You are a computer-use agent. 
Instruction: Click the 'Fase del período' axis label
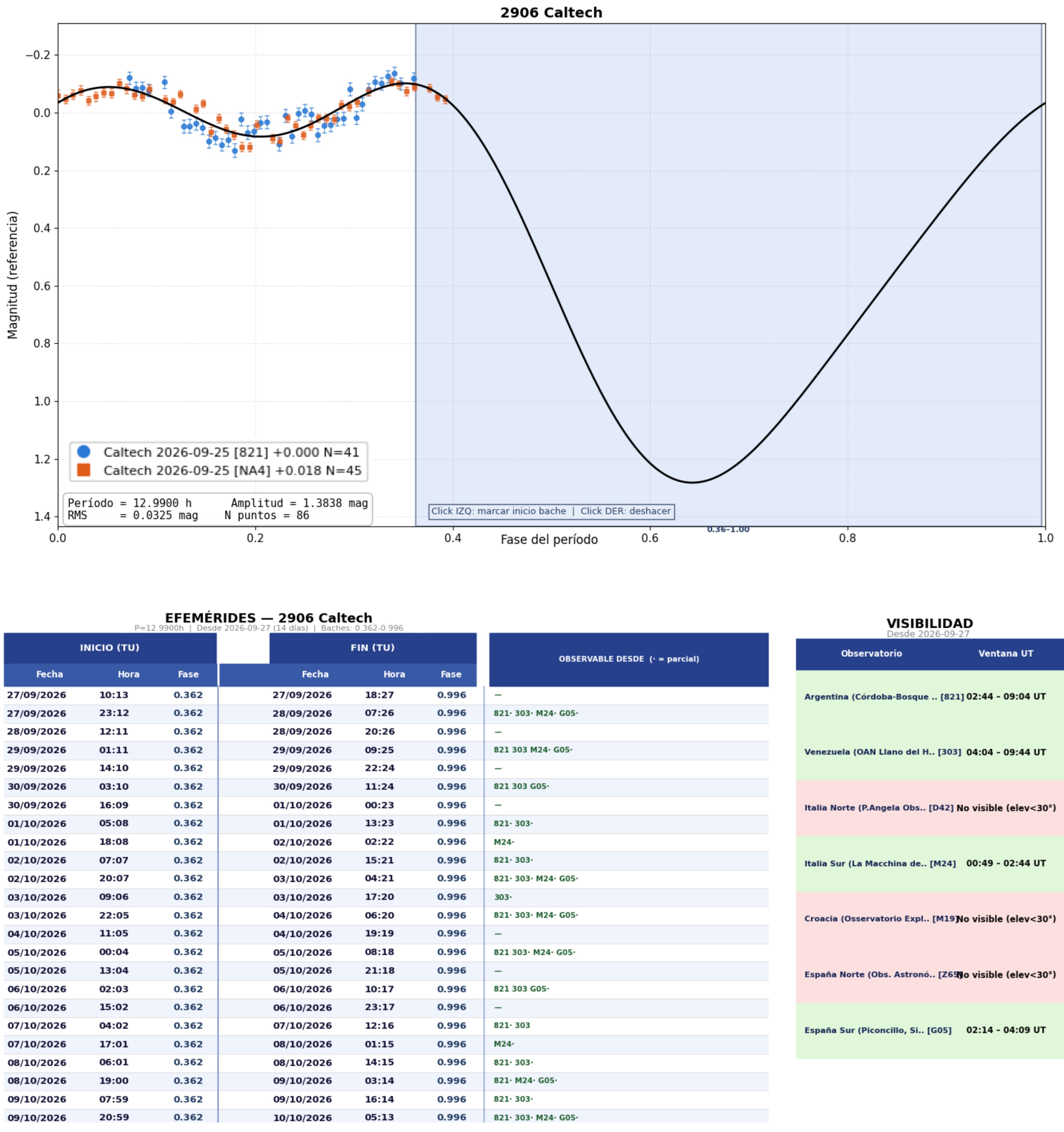549,540
